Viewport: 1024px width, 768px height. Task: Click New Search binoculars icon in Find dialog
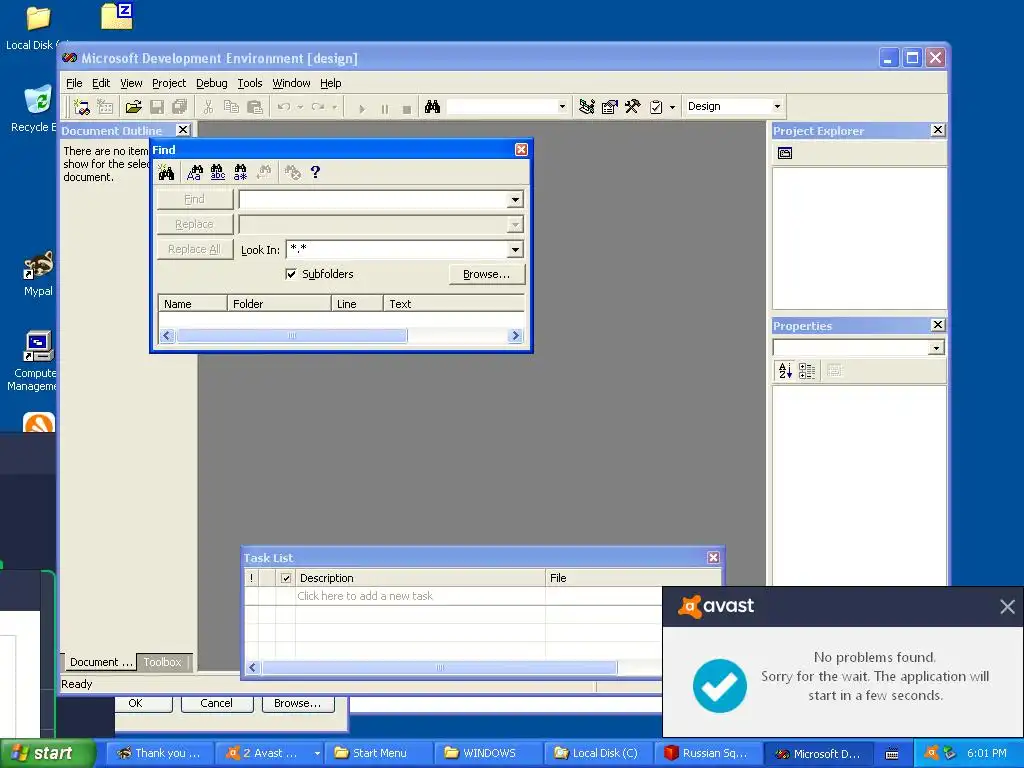tap(167, 172)
